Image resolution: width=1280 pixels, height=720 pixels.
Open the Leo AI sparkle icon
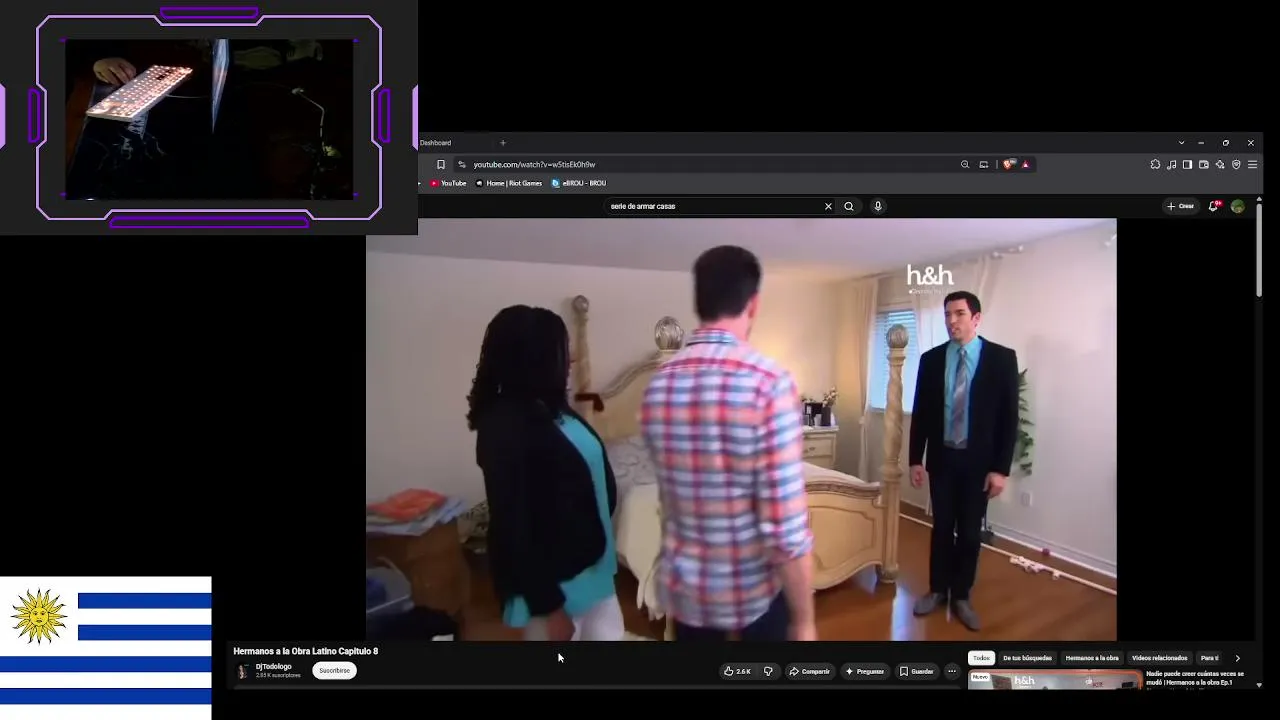(x=1220, y=165)
